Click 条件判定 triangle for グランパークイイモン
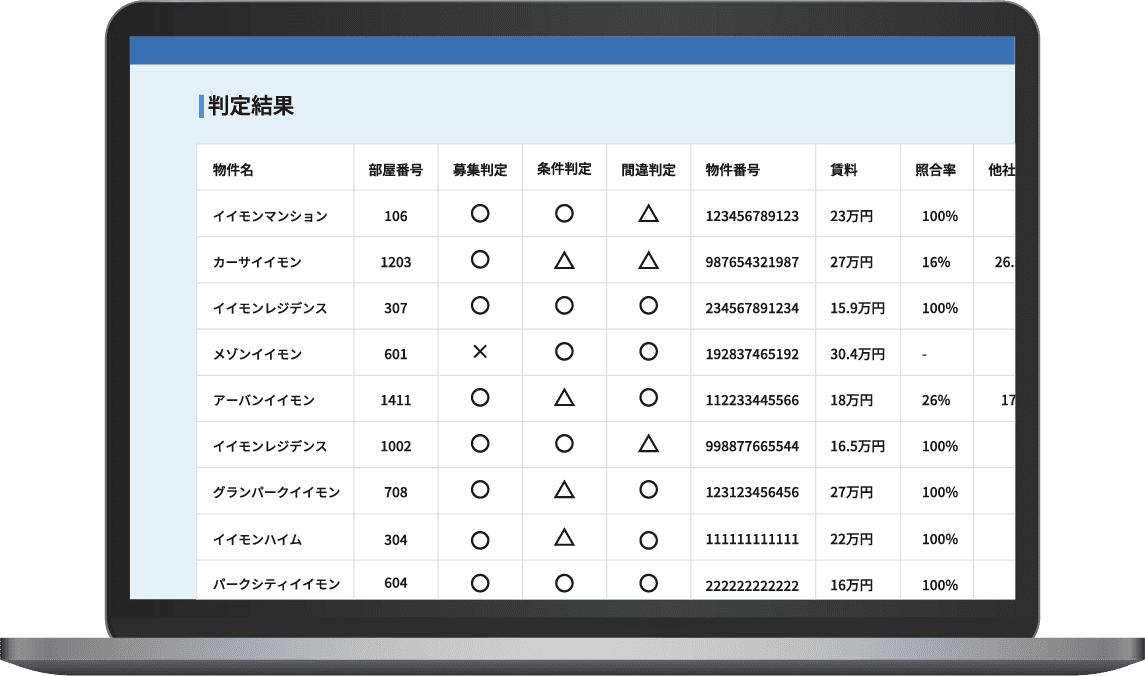Screen dimensions: 1145x676 [x=564, y=491]
